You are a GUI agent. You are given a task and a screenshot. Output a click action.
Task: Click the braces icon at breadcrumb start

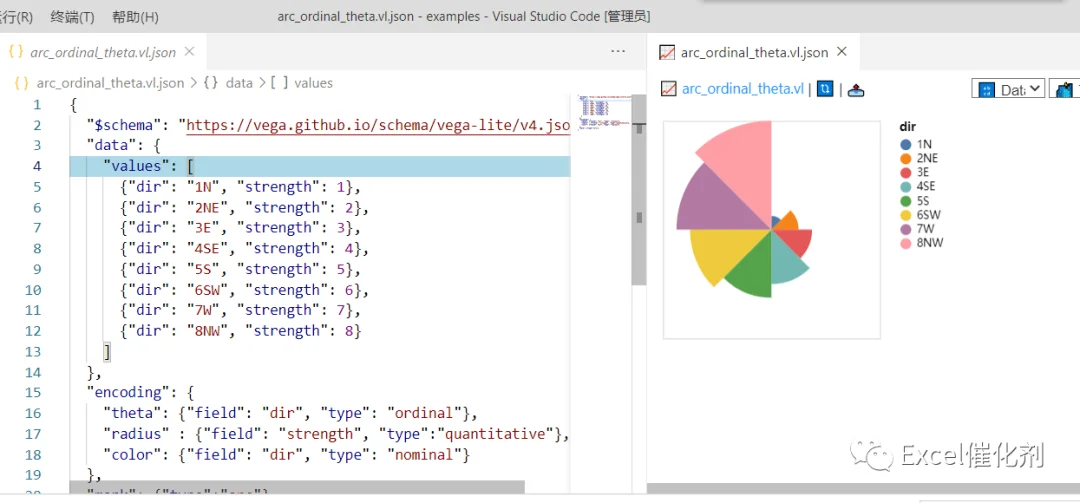coord(21,83)
